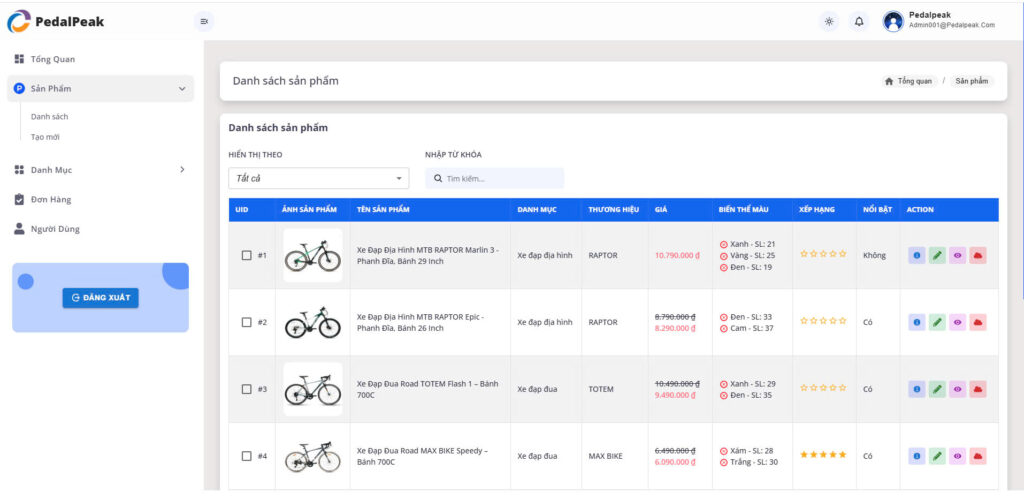Tick the checkbox for product #1

(246, 255)
